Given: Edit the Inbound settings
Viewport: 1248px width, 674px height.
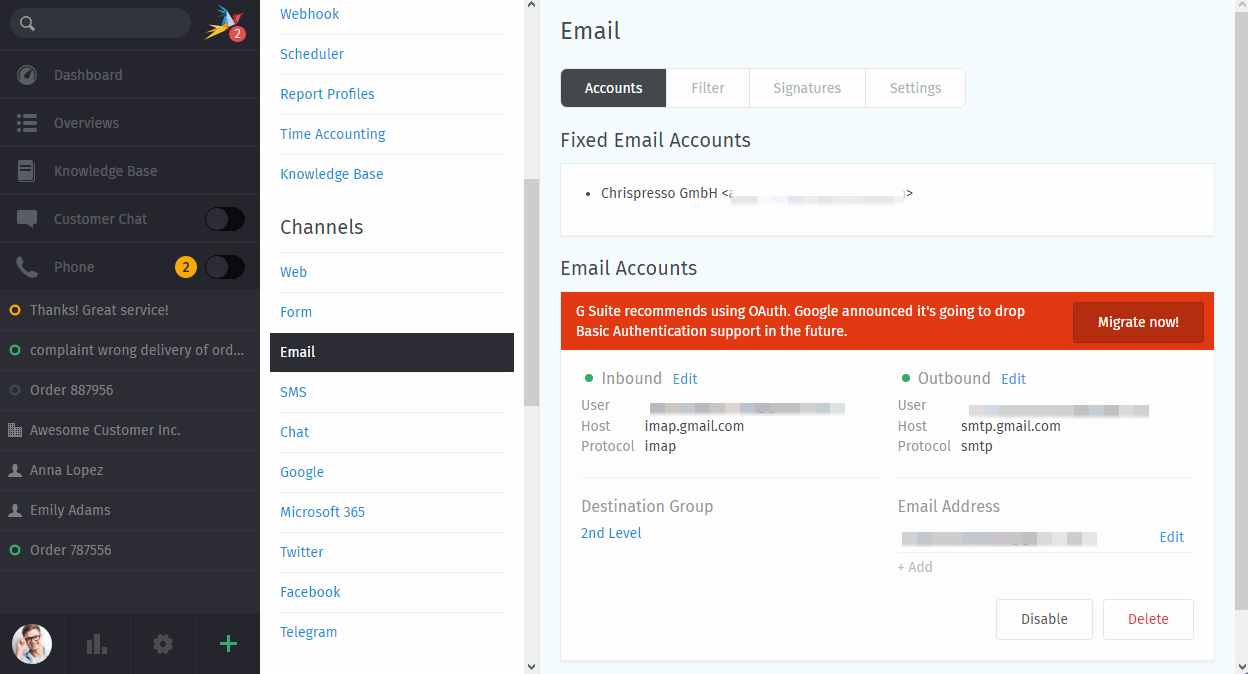Looking at the screenshot, I should click(685, 379).
